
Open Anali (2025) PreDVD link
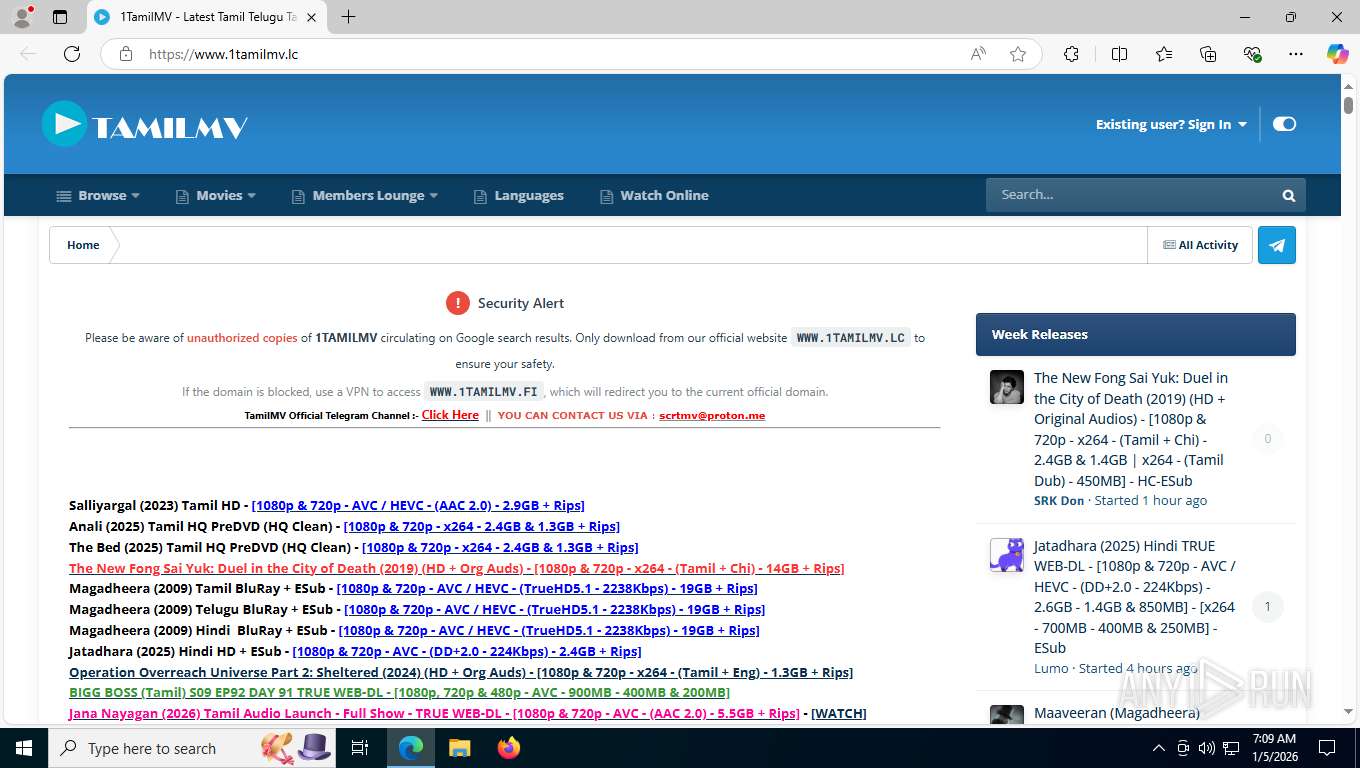(x=481, y=526)
